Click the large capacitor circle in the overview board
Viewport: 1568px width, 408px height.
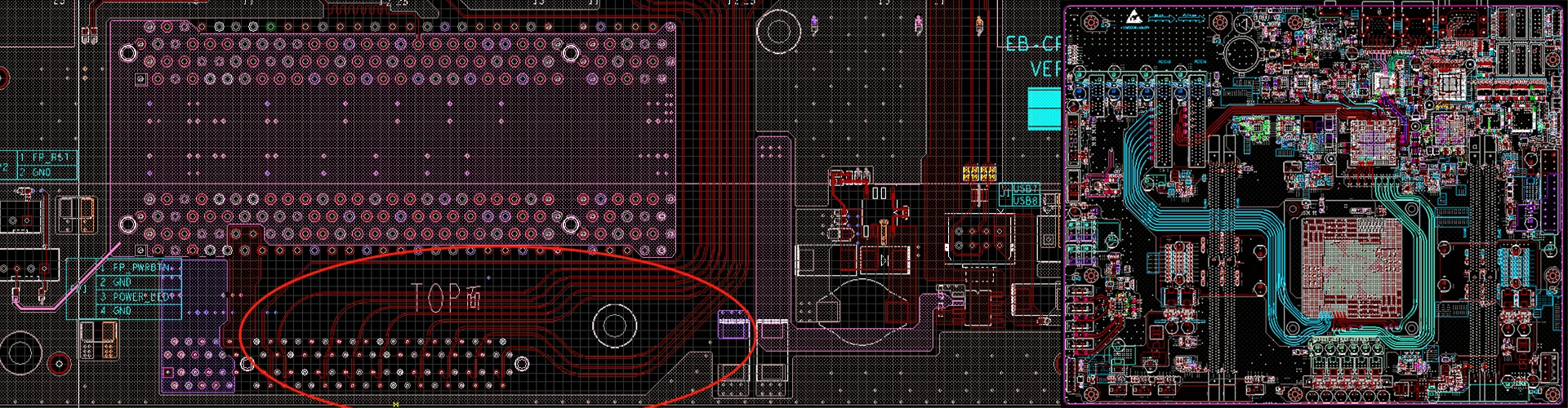point(1243,55)
